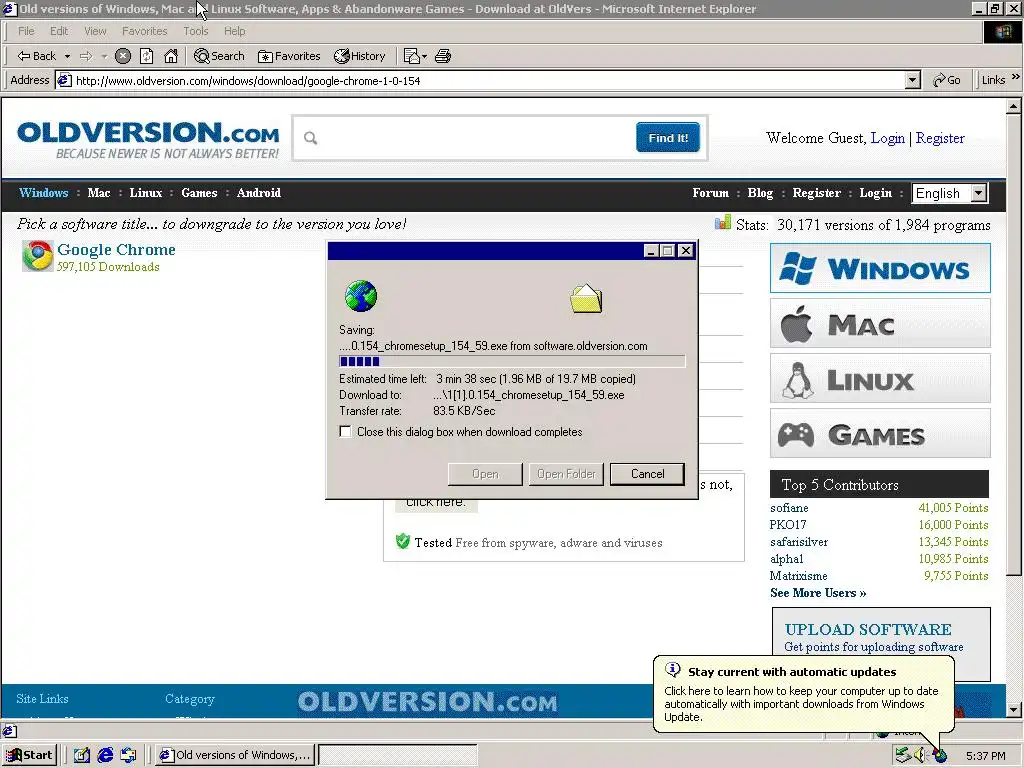
Task: Open the Edit menu
Action: (x=59, y=31)
